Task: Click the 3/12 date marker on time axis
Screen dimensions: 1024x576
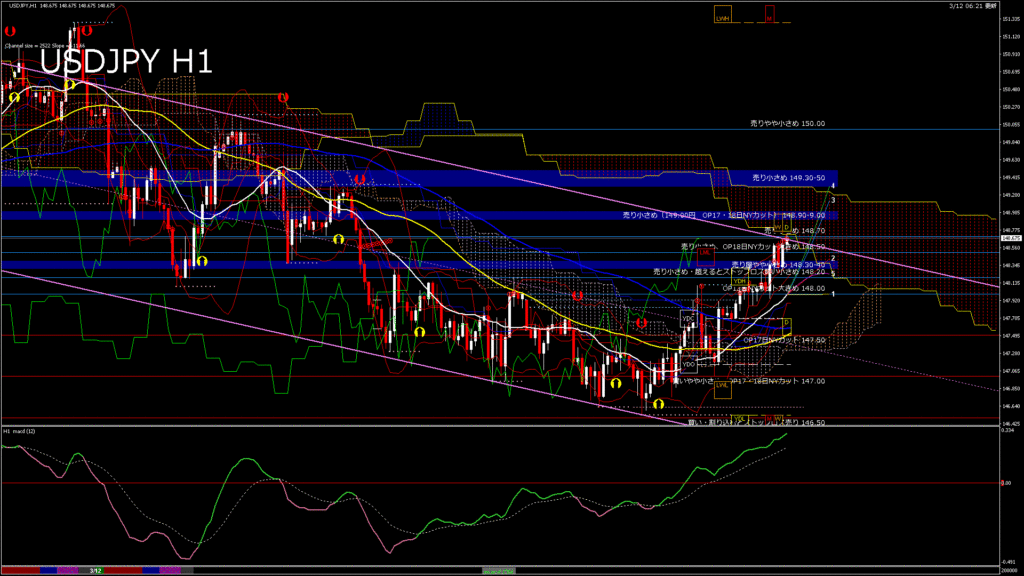Action: point(95,571)
